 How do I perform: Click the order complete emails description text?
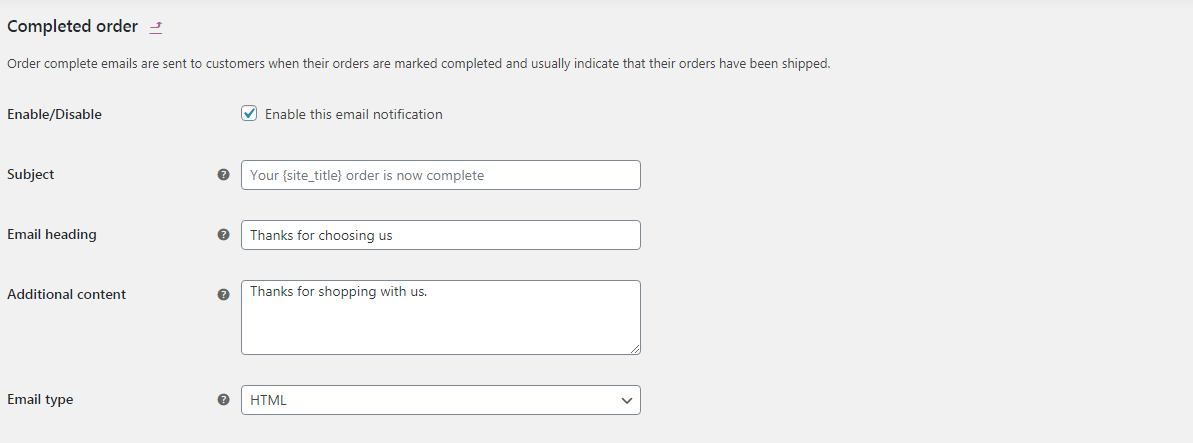click(418, 63)
